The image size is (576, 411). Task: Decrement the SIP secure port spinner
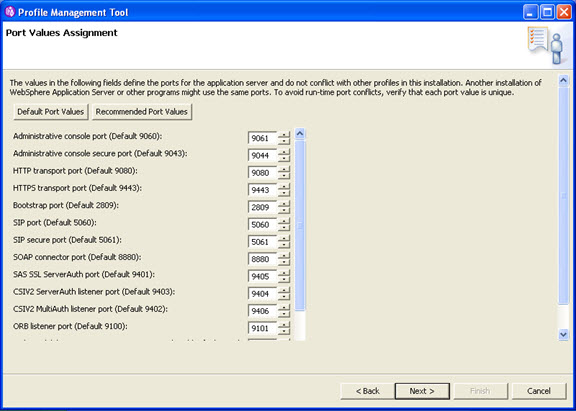pos(284,245)
